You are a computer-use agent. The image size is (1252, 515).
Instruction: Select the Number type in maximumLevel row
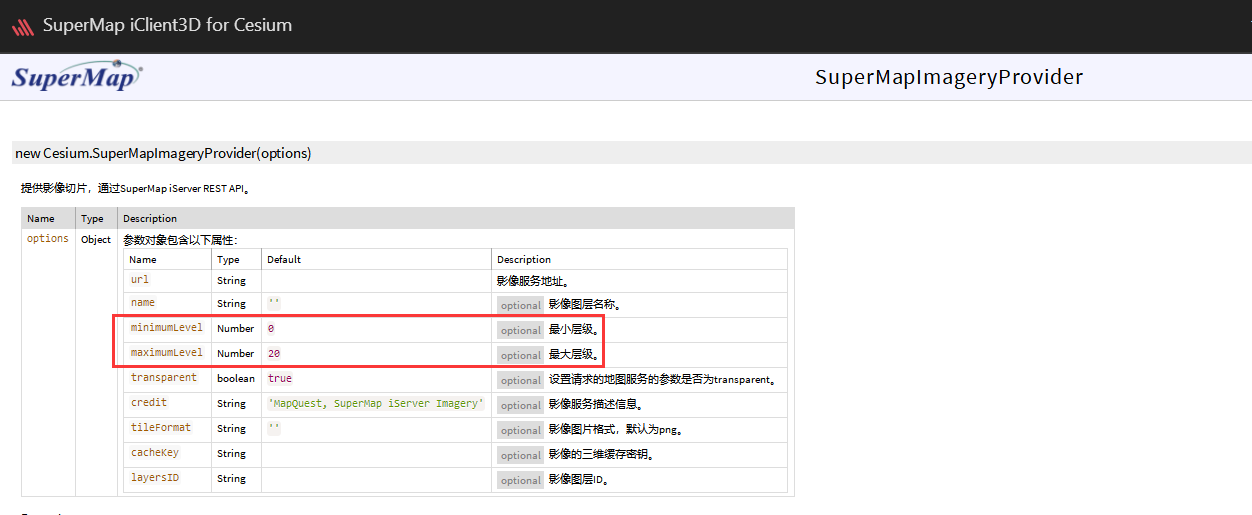236,353
